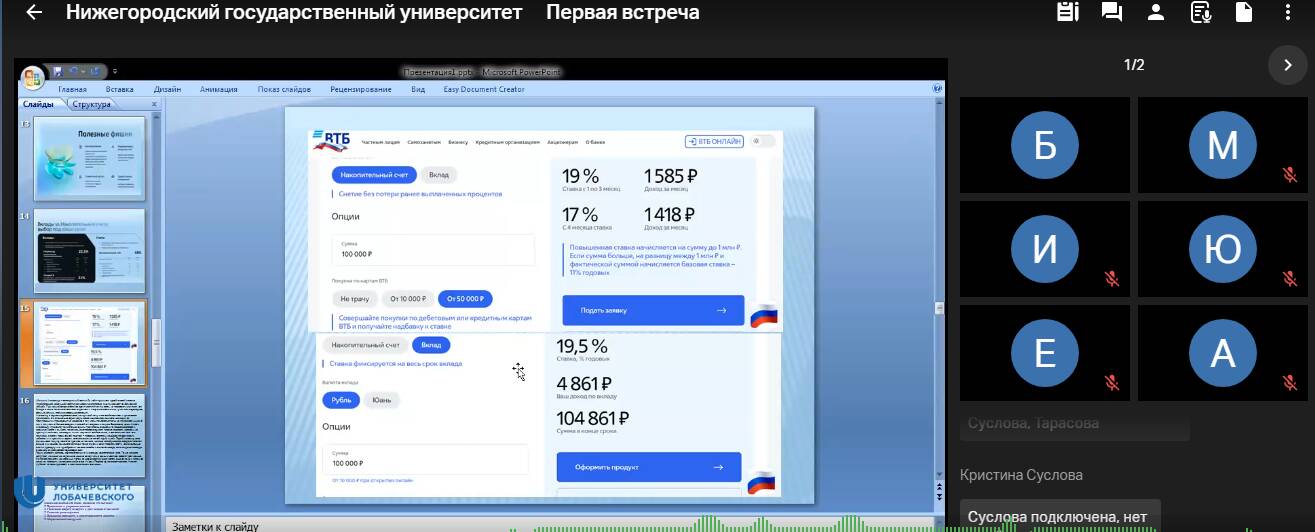Screen dimensions: 1315x532
Task: Click Самозанятым in ВТБ navigation
Action: 424,142
